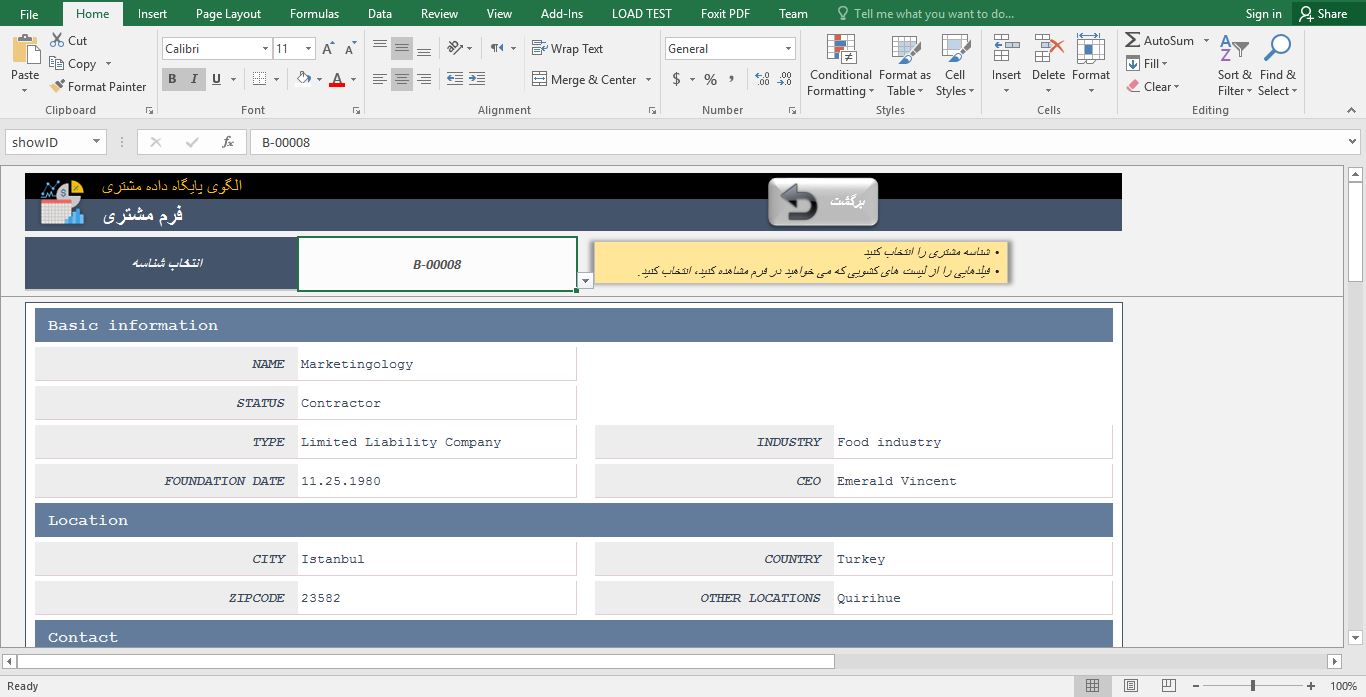Open the Fill dropdown

[x=1147, y=64]
